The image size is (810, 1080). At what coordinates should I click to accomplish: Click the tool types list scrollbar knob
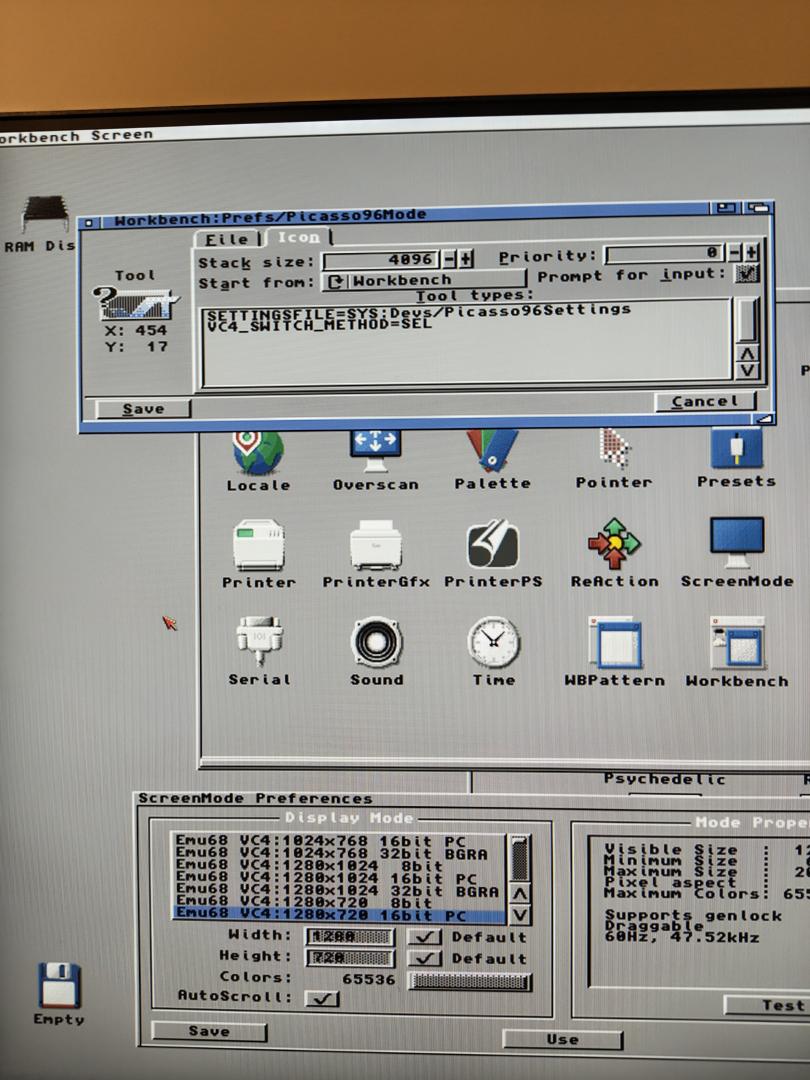coord(747,320)
